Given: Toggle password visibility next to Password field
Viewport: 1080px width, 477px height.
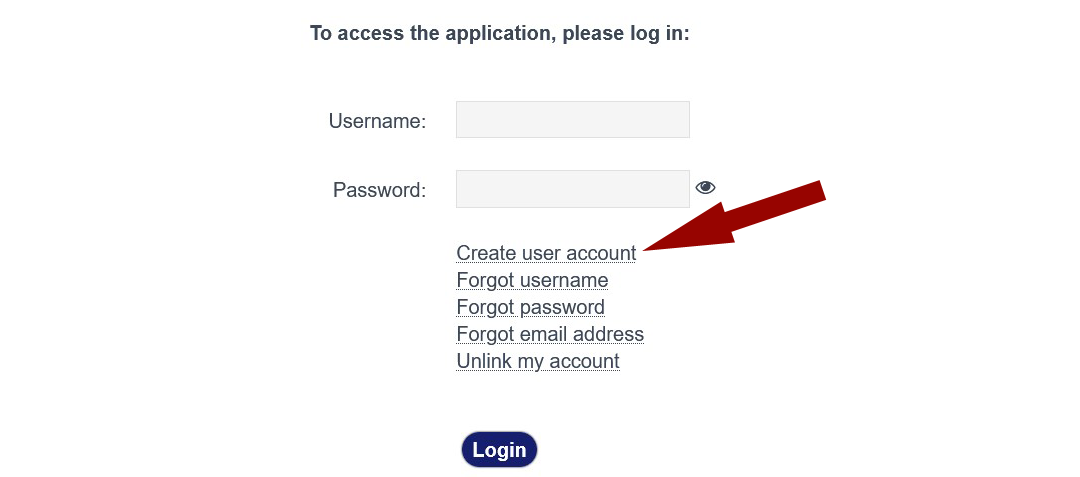Looking at the screenshot, I should click(705, 187).
